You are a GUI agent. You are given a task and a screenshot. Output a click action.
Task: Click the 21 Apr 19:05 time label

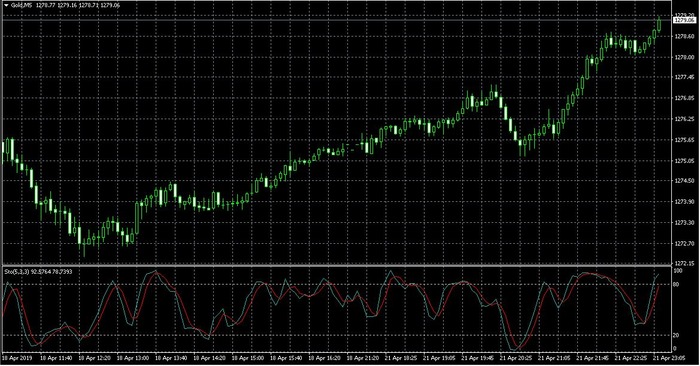point(440,358)
